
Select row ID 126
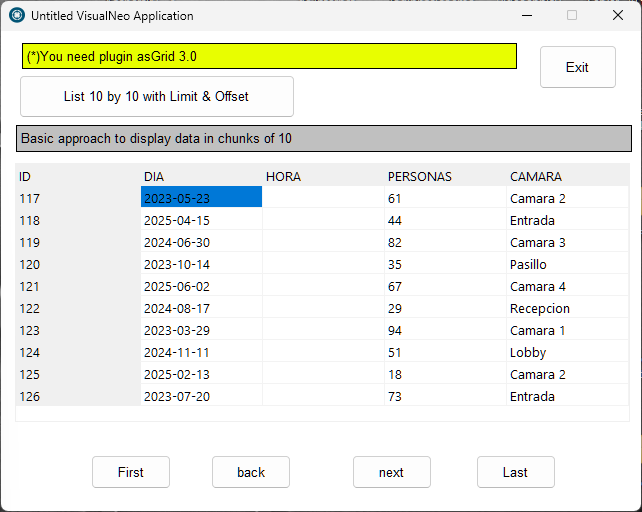tap(78, 396)
